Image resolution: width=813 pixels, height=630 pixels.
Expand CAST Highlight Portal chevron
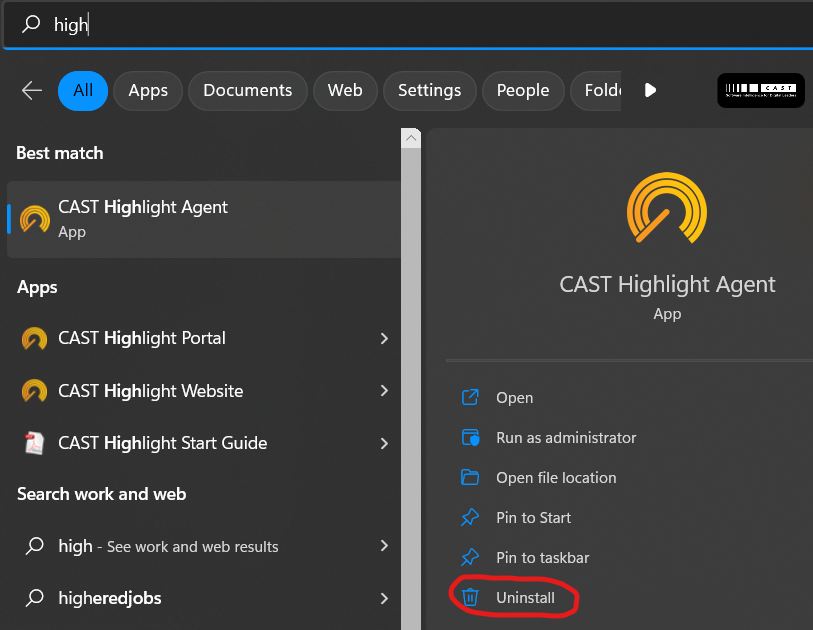click(x=384, y=339)
